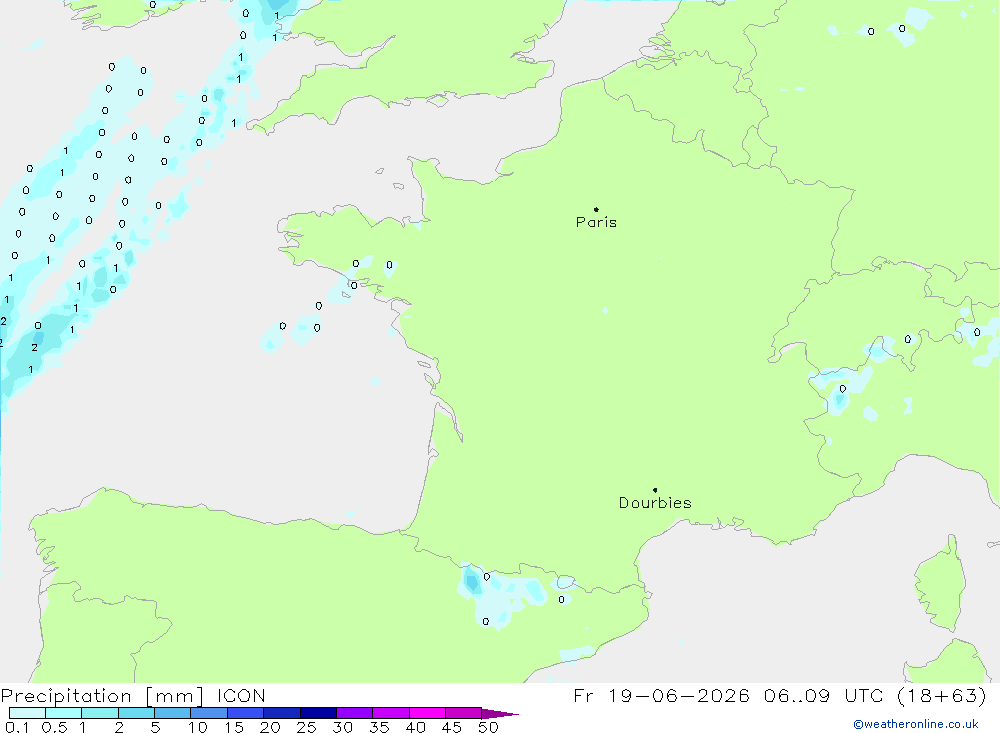The height and width of the screenshot is (733, 1000).
Task: Click the legend swatch between 2 and 5
Action: click(x=136, y=713)
